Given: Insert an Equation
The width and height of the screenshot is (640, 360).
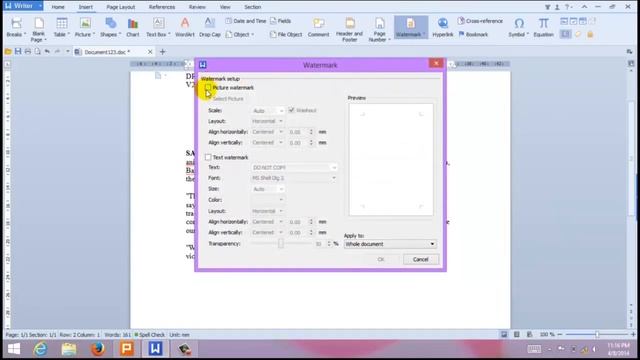Looking at the screenshot, I should 543,28.
